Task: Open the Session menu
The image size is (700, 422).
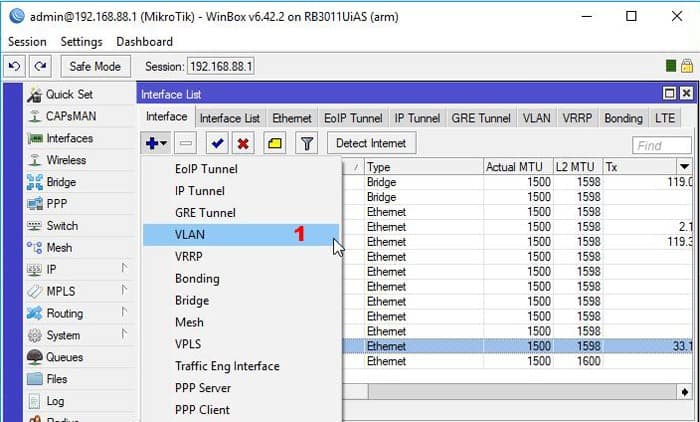Action: click(27, 42)
